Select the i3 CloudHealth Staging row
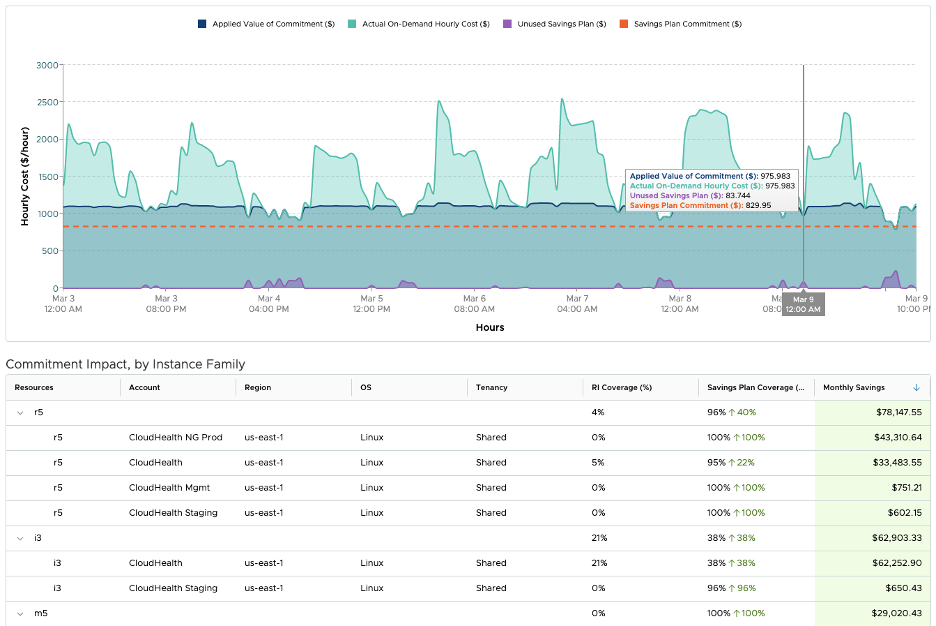 (x=468, y=588)
